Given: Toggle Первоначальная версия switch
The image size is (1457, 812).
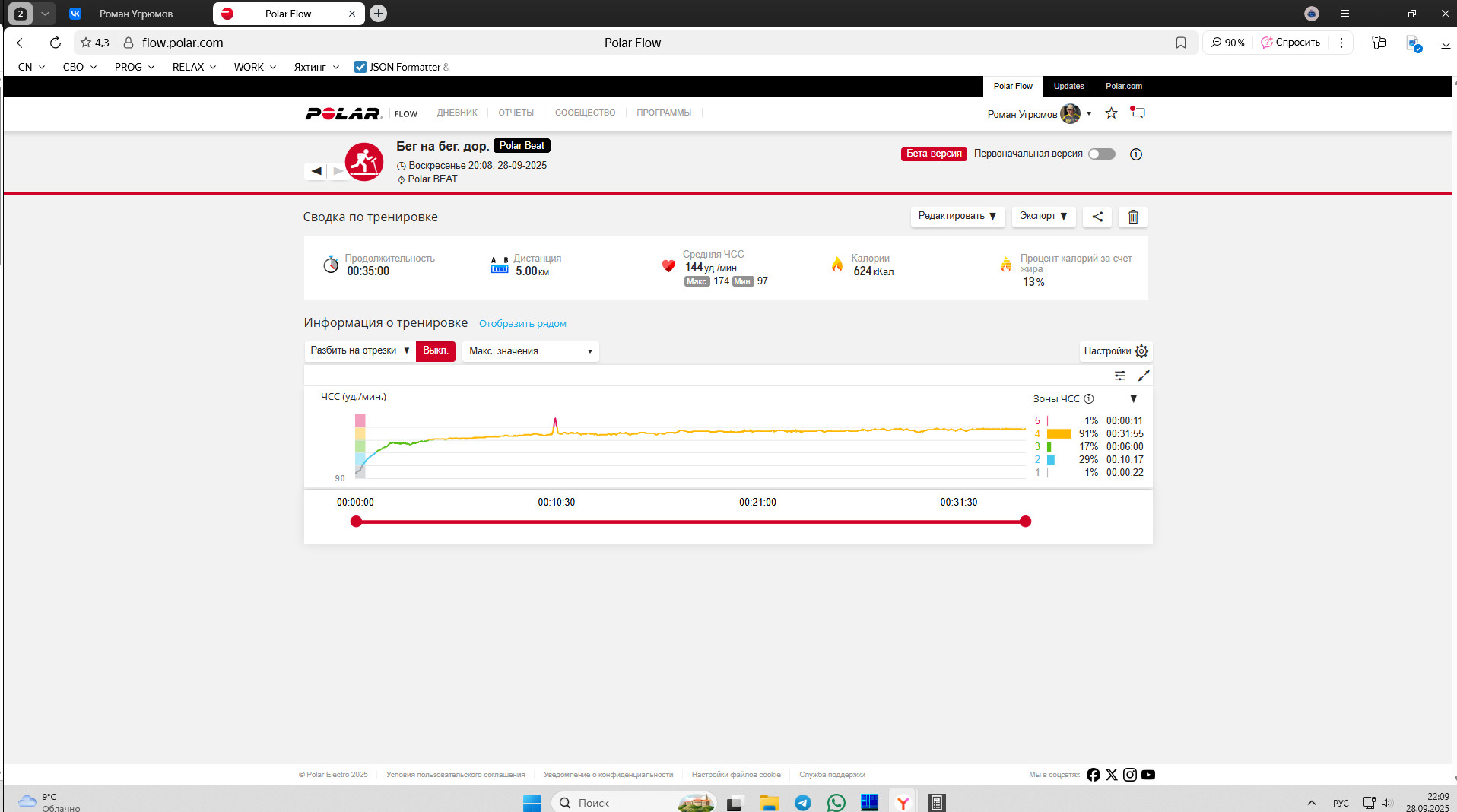Looking at the screenshot, I should point(1101,154).
